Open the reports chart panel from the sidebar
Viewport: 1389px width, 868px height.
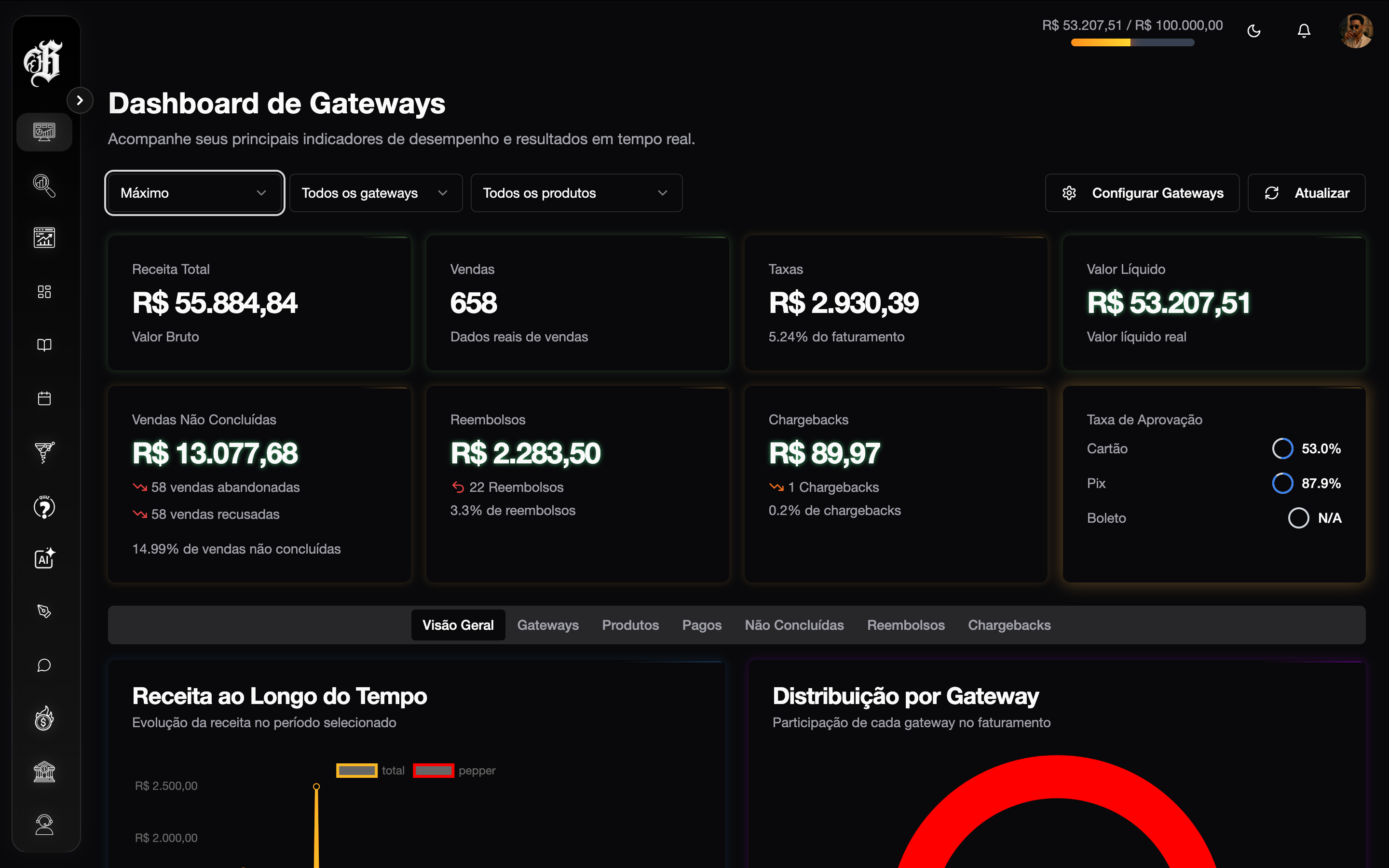pyautogui.click(x=44, y=237)
